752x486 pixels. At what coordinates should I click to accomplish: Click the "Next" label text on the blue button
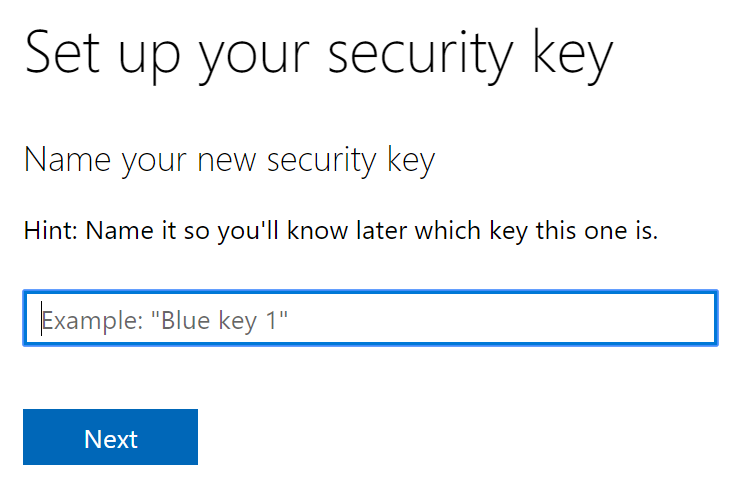coord(110,439)
